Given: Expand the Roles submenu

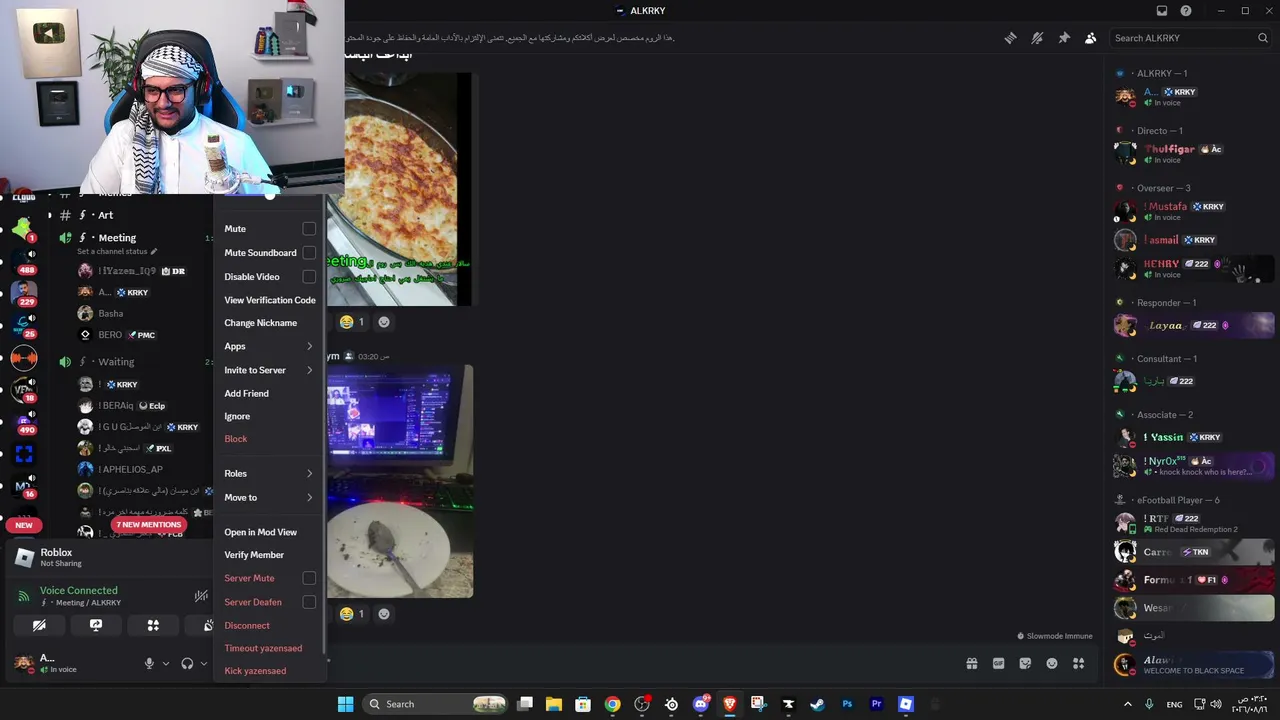Looking at the screenshot, I should (270, 474).
